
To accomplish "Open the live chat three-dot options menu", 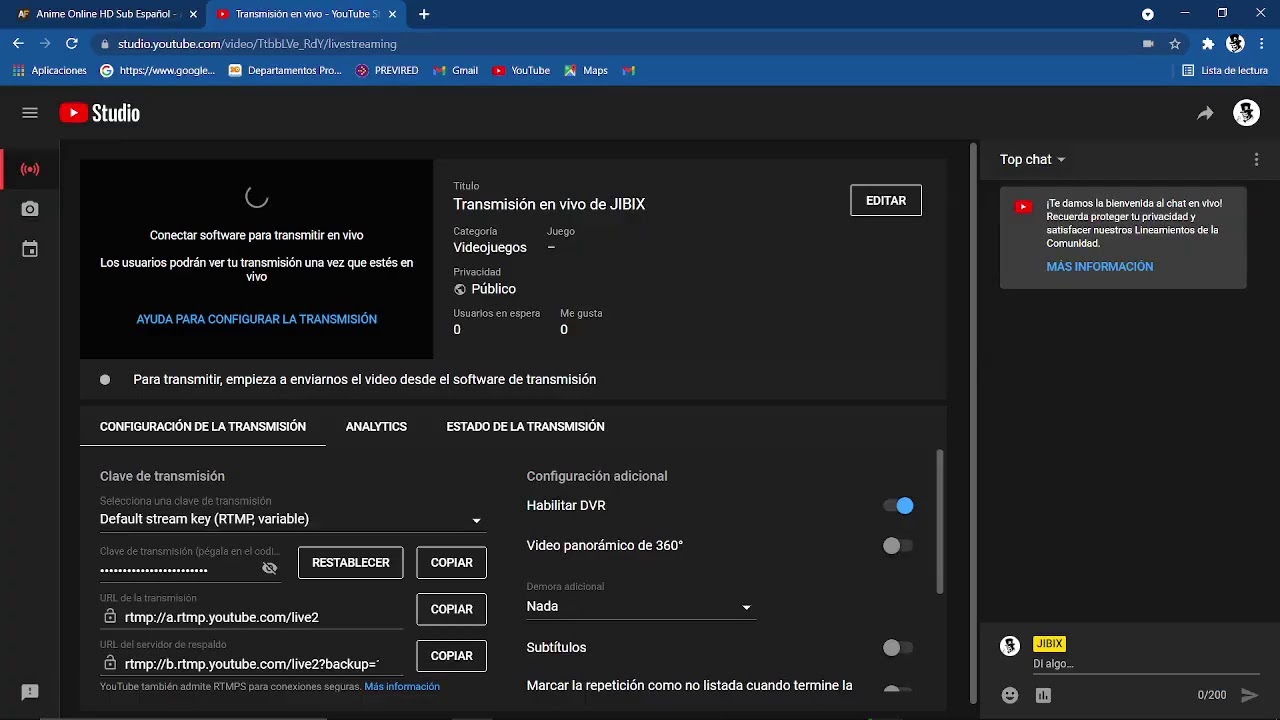I will [x=1257, y=159].
